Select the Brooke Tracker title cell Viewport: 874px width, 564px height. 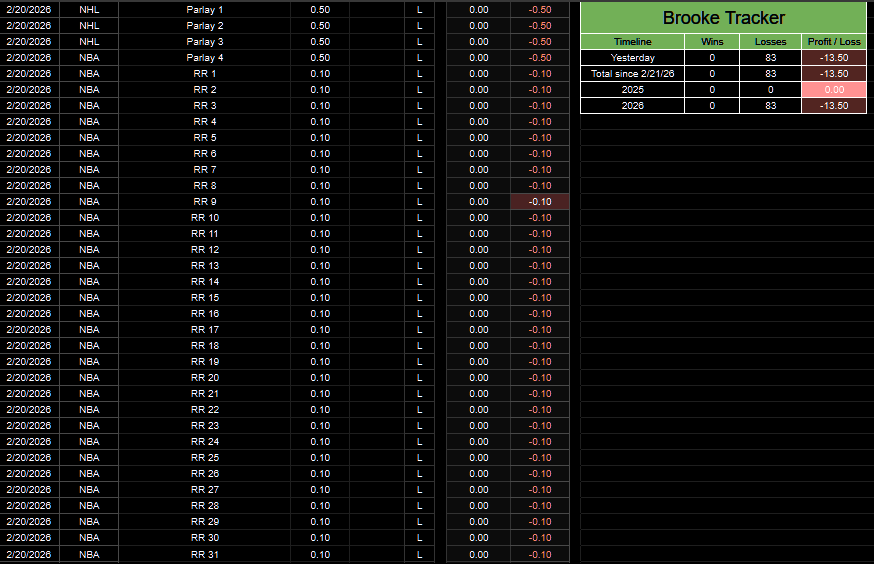pyautogui.click(x=724, y=18)
